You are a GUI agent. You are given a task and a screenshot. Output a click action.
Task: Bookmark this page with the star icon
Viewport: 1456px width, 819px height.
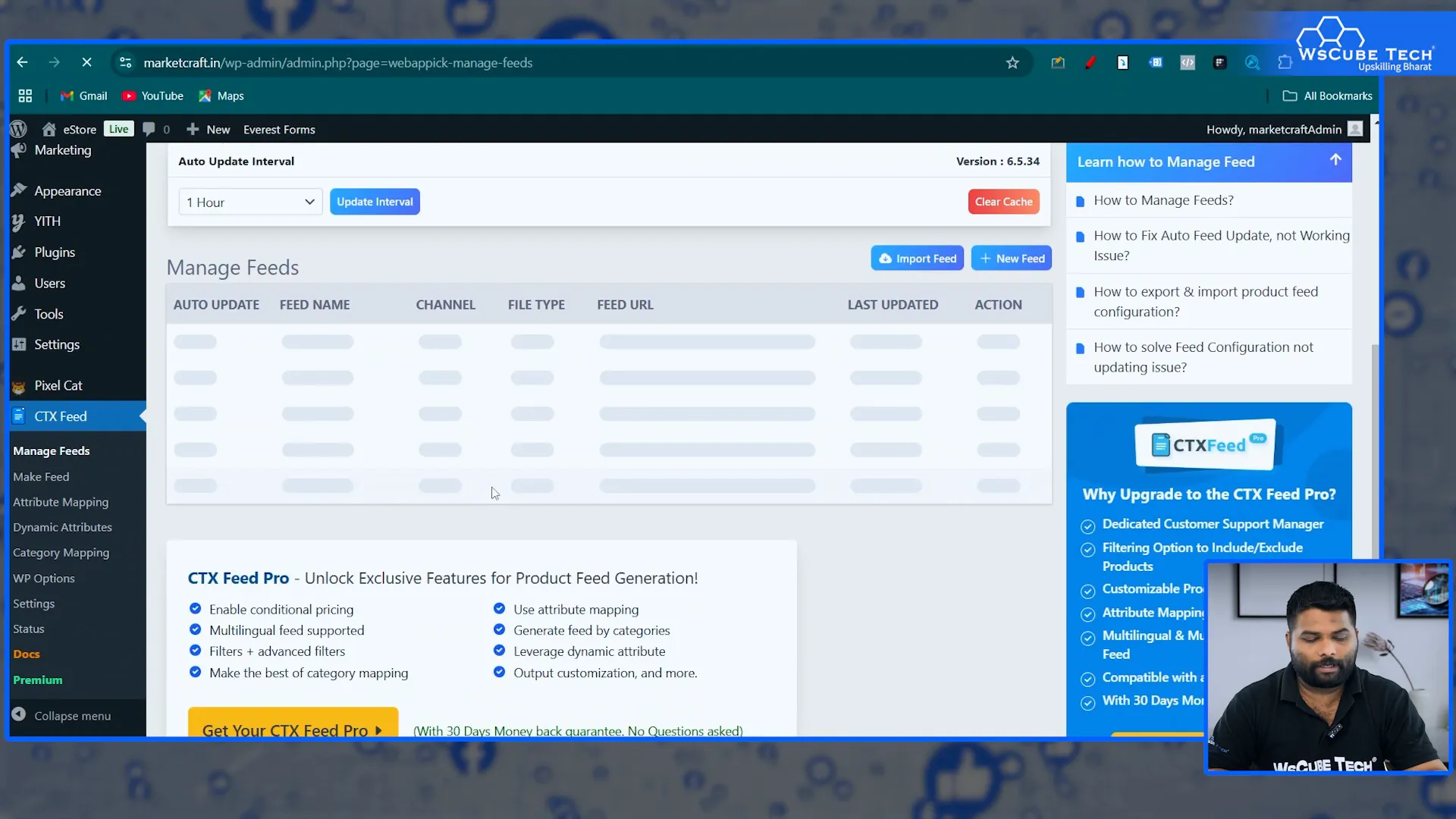pos(1012,62)
